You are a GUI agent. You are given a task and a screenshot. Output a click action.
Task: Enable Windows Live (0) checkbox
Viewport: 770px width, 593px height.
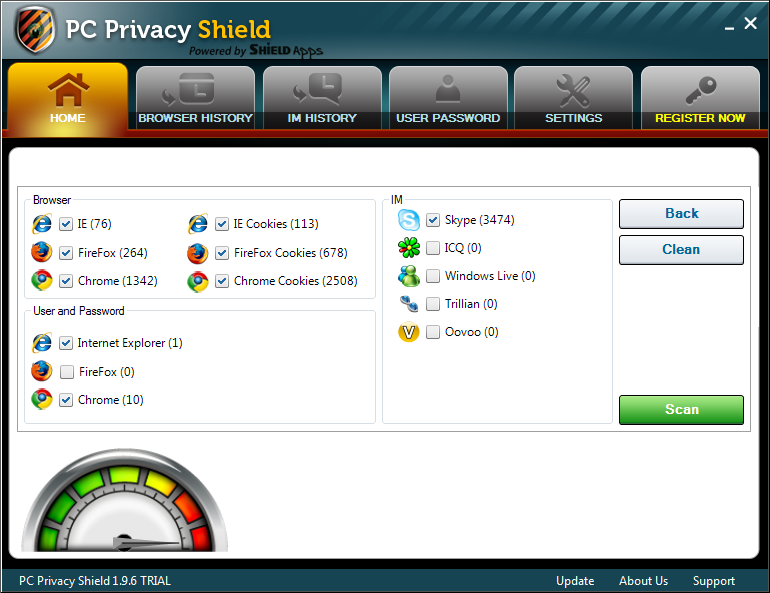pyautogui.click(x=433, y=276)
